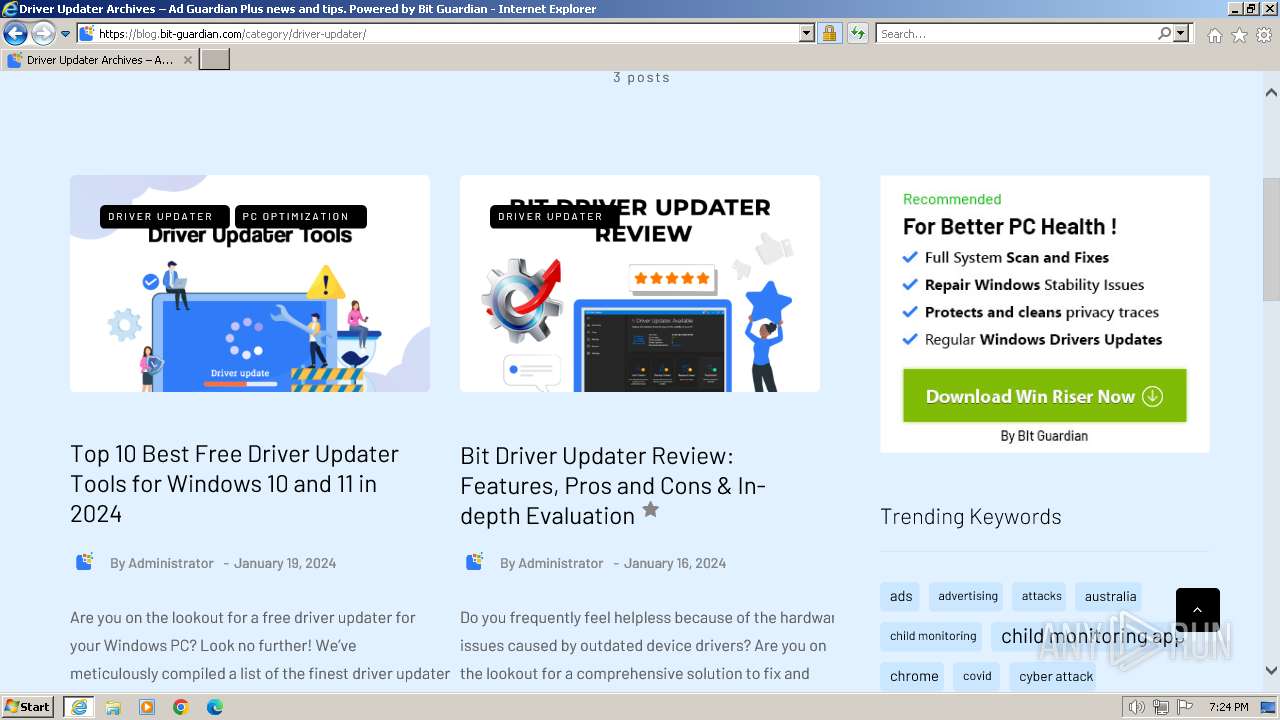Click the 'advertising' keyword tag

[x=968, y=597]
